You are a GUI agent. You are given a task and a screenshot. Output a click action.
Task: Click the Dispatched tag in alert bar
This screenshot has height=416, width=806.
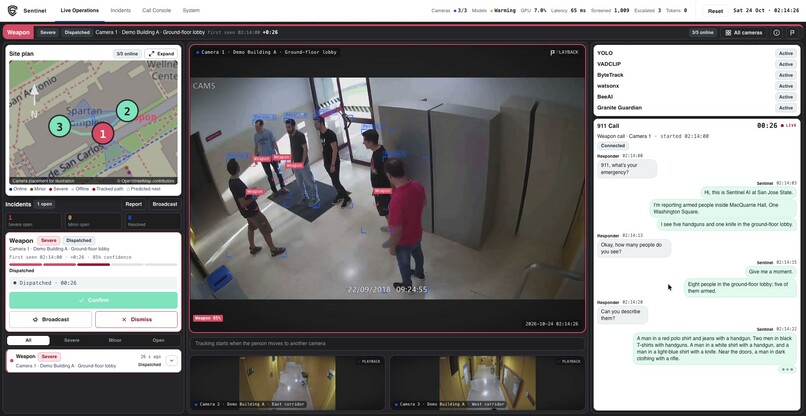[x=77, y=32]
